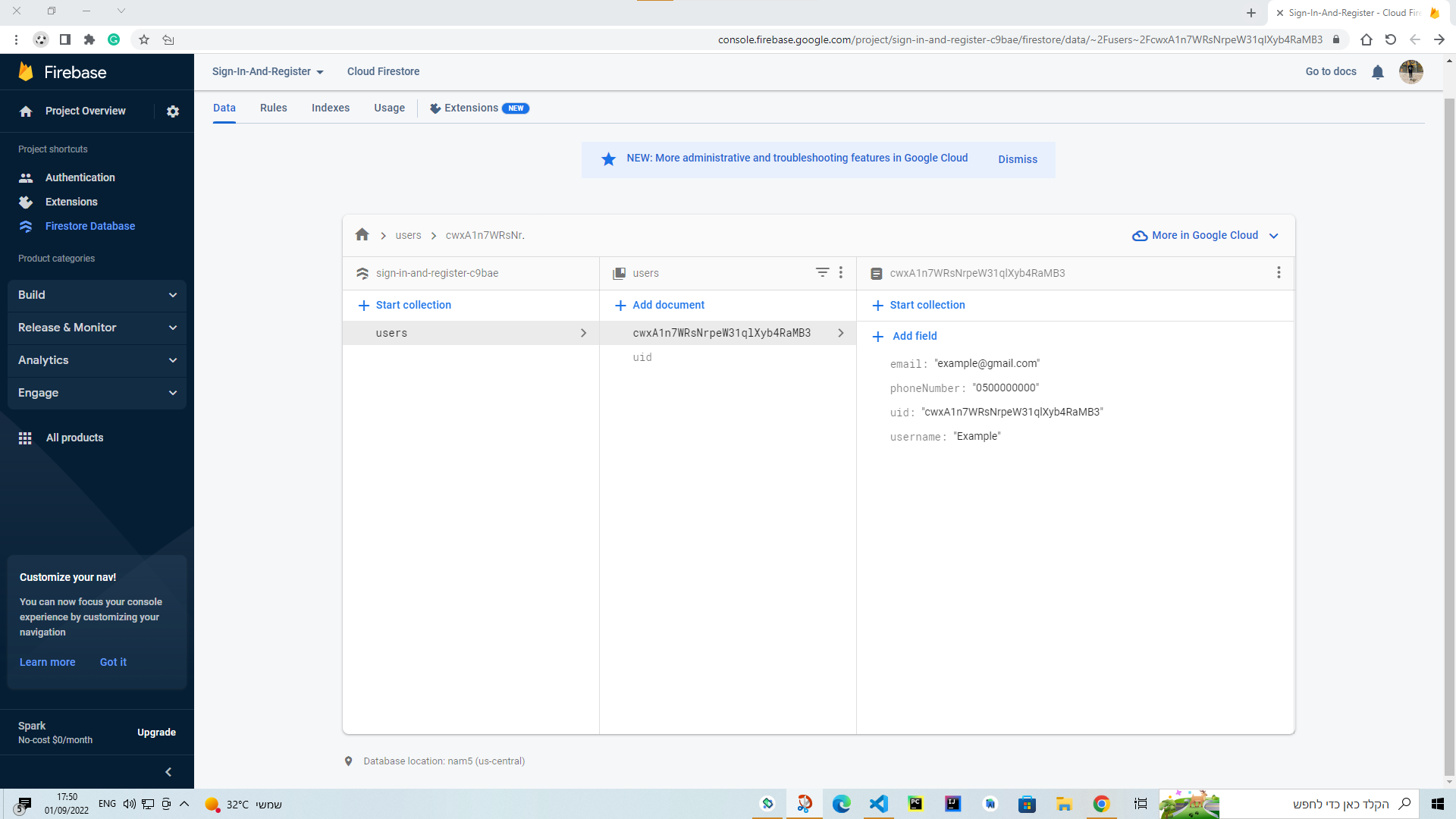Image resolution: width=1456 pixels, height=819 pixels.
Task: Open project settings gear icon
Action: coord(173,111)
